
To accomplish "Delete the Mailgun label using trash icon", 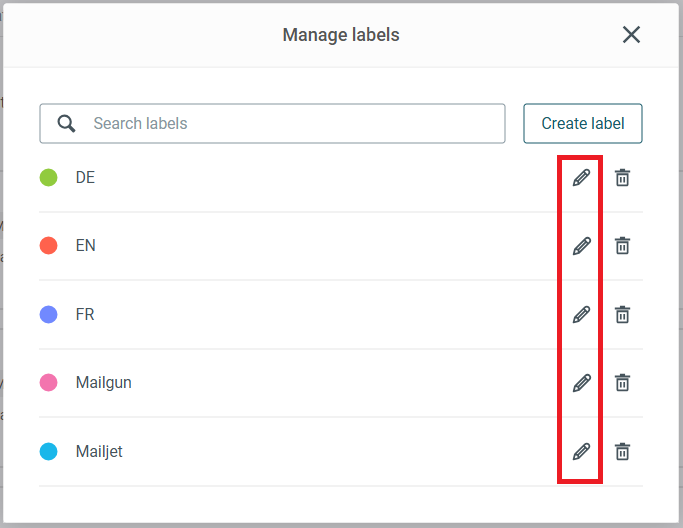I will (622, 383).
